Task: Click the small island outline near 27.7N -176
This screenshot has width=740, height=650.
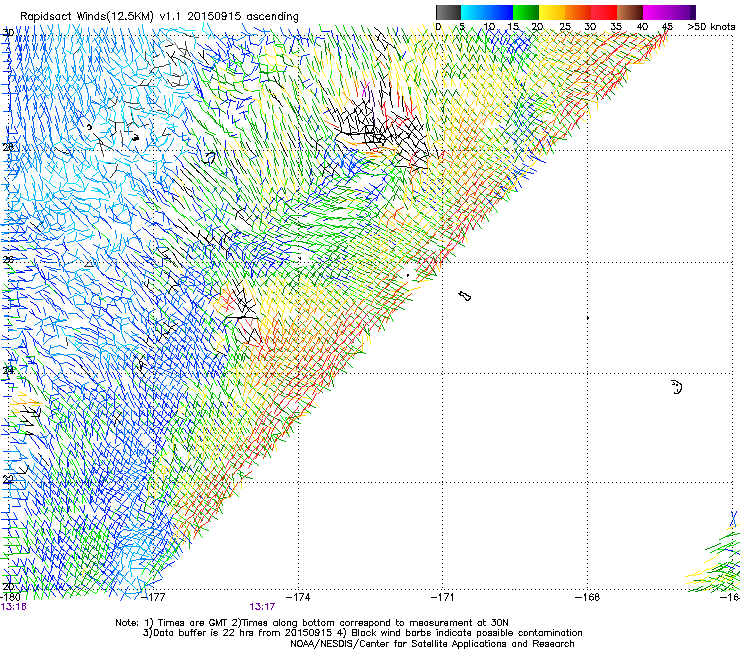Action: [x=209, y=158]
